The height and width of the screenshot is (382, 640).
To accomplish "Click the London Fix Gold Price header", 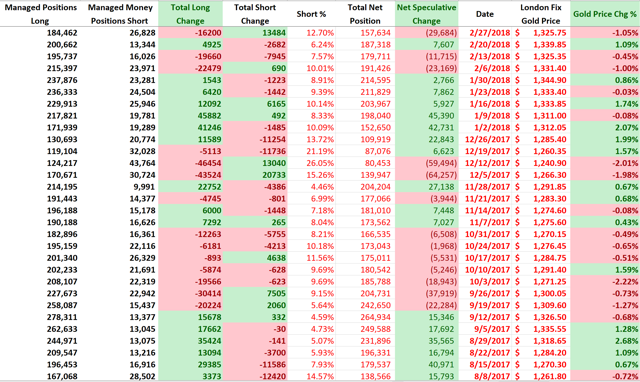I will pos(541,14).
